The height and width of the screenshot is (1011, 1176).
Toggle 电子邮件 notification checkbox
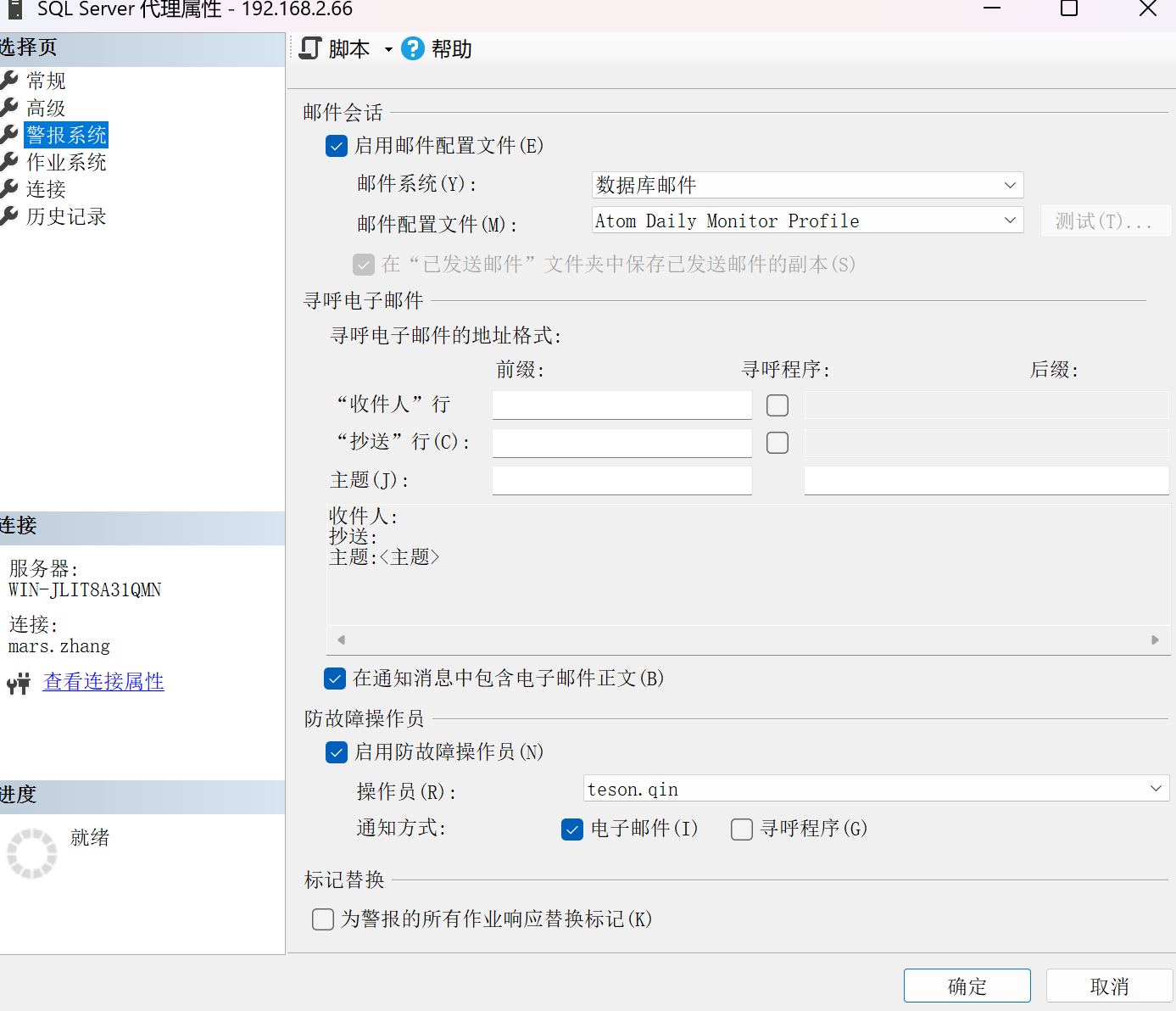[x=572, y=829]
